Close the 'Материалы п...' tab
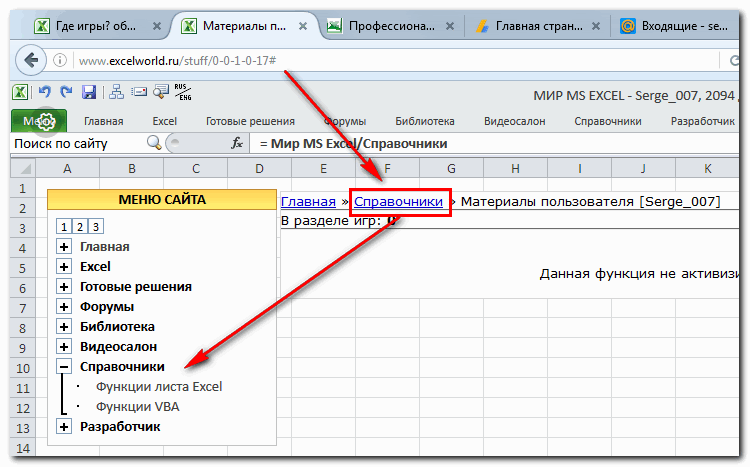Image resolution: width=750 pixels, height=467 pixels. pos(303,26)
